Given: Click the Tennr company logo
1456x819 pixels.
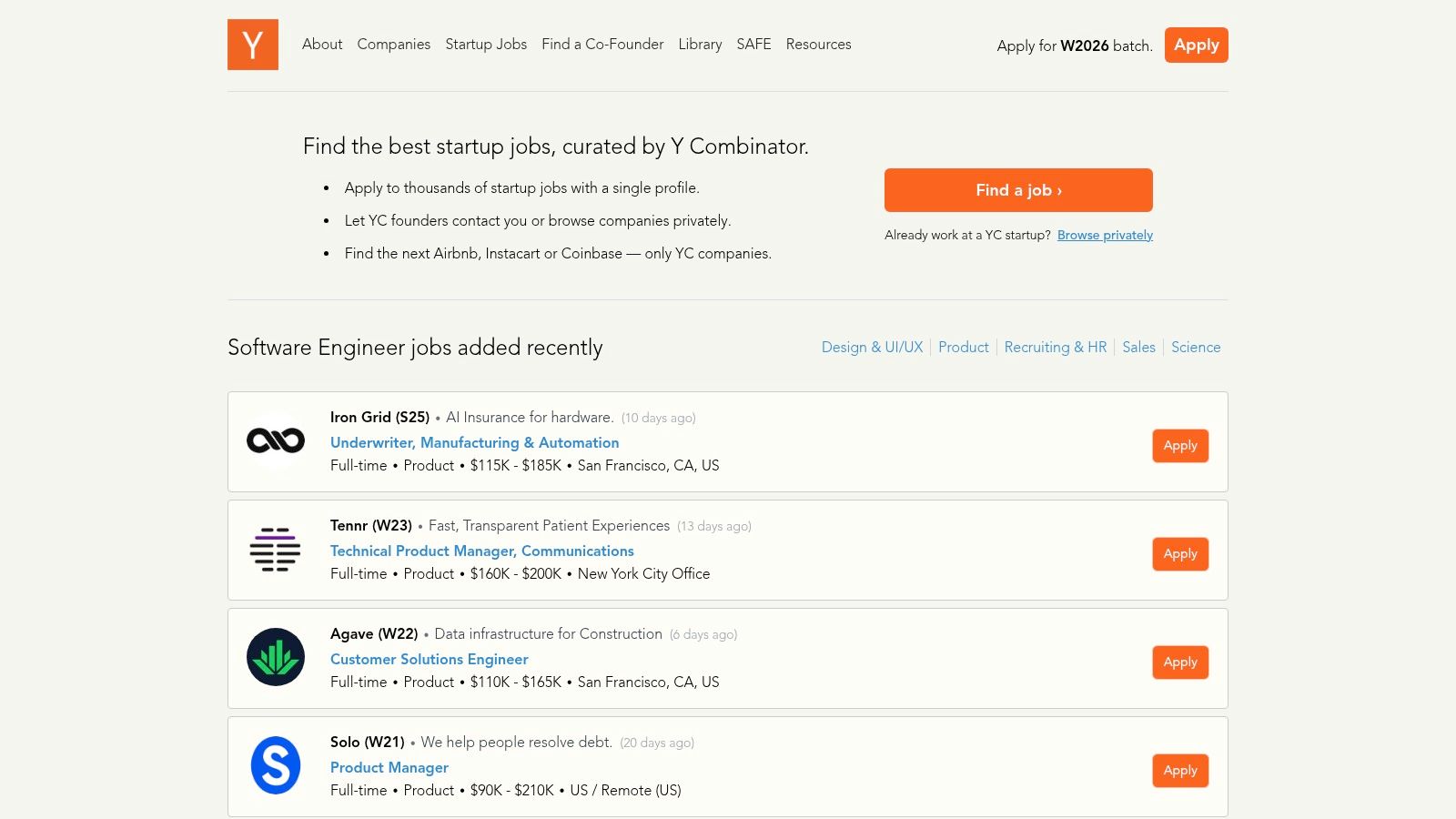Looking at the screenshot, I should (x=275, y=550).
